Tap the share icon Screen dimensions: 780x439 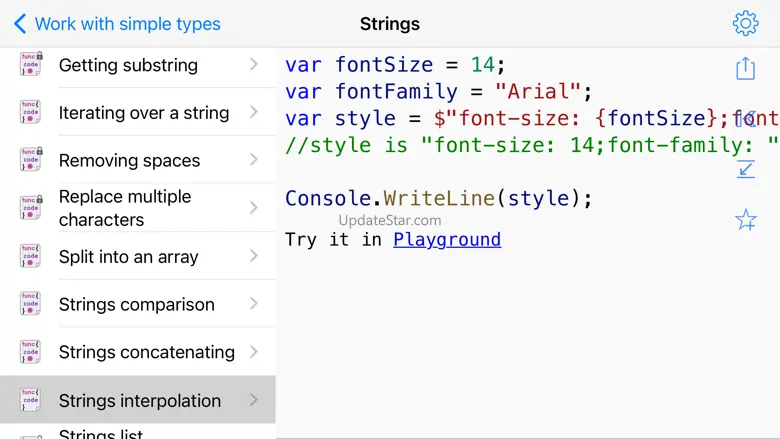(745, 68)
